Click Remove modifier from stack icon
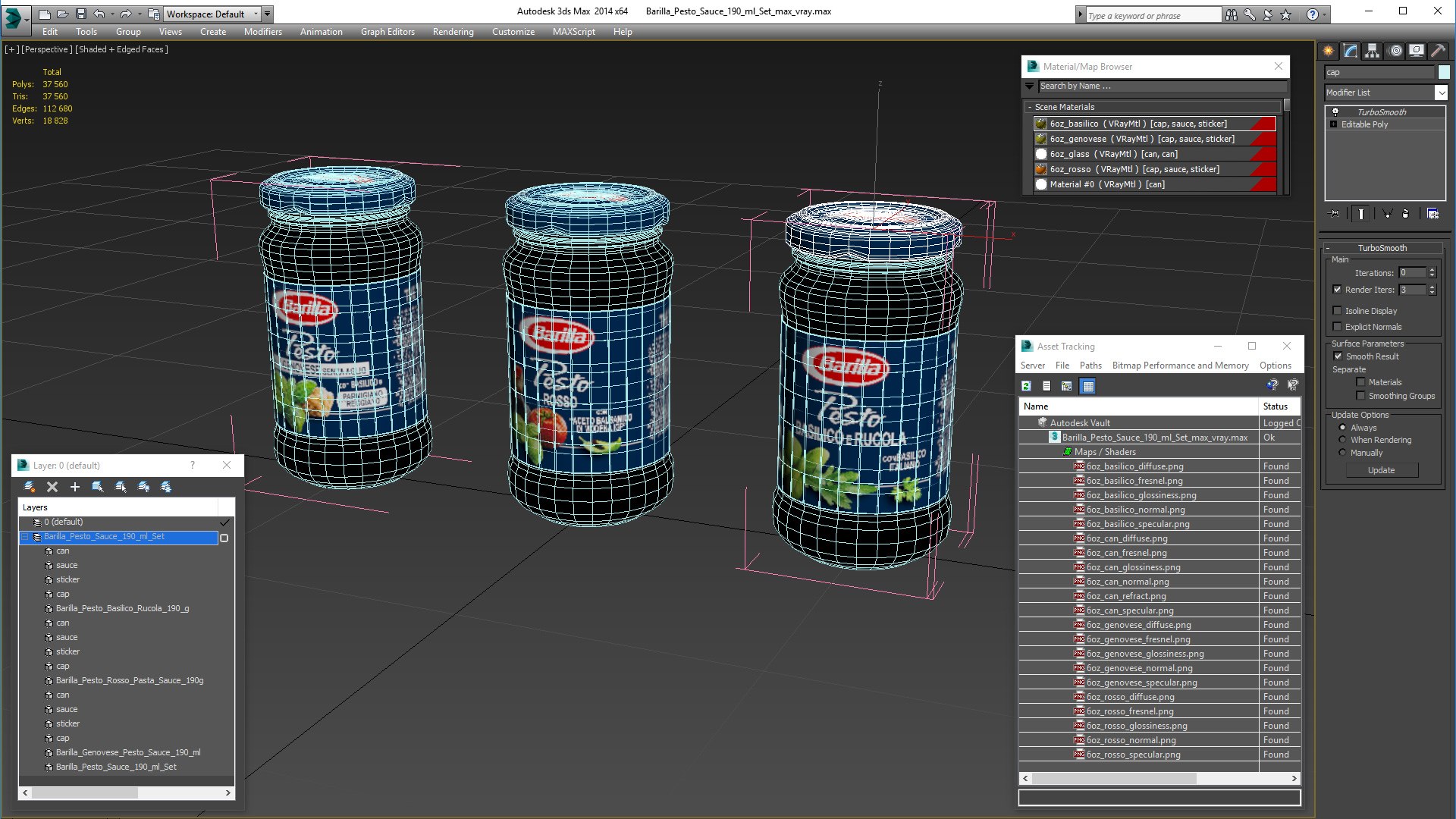Viewport: 1456px width, 819px height. pyautogui.click(x=1406, y=214)
